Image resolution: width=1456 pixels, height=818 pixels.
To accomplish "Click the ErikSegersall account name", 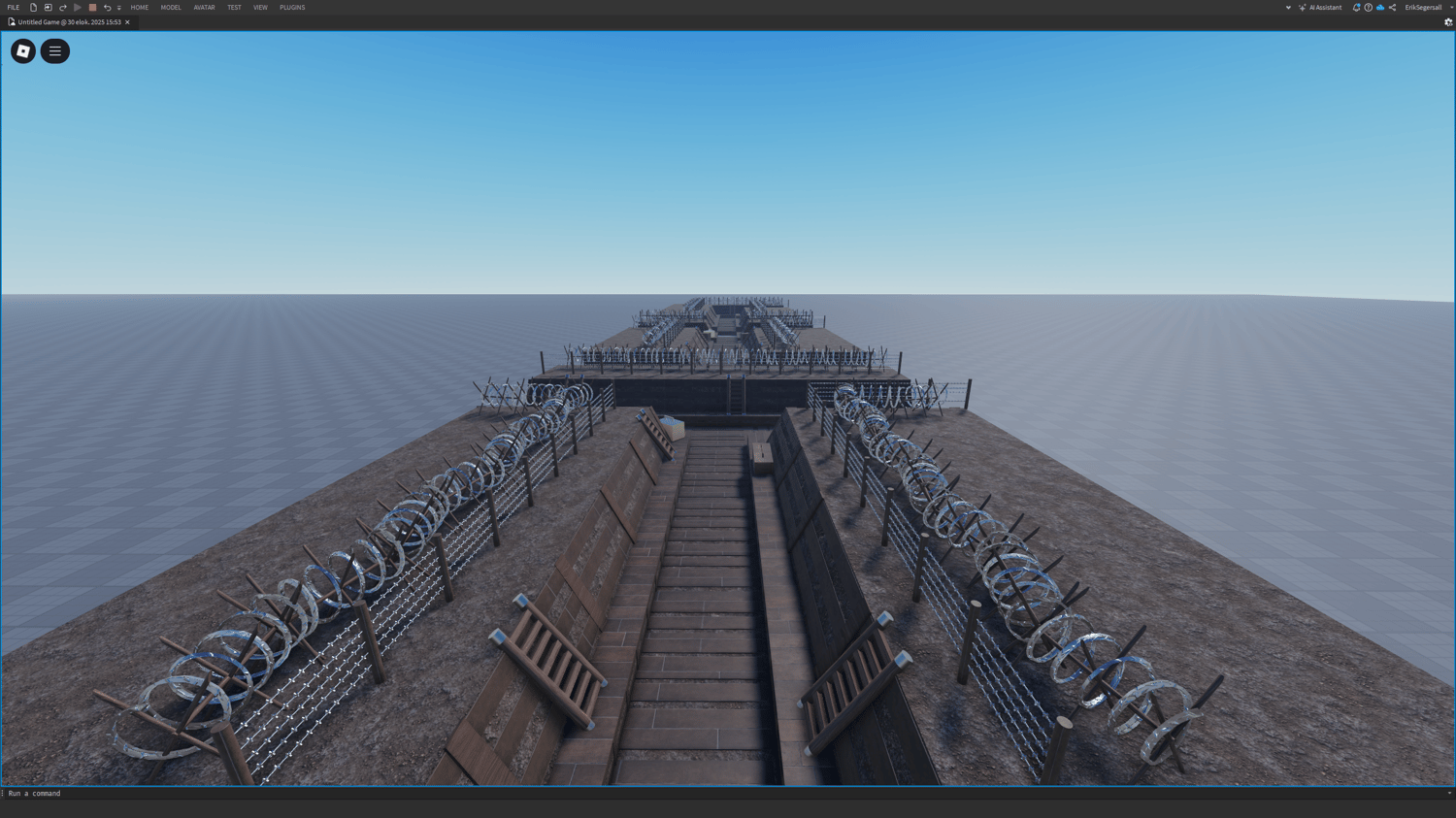I will (1423, 8).
